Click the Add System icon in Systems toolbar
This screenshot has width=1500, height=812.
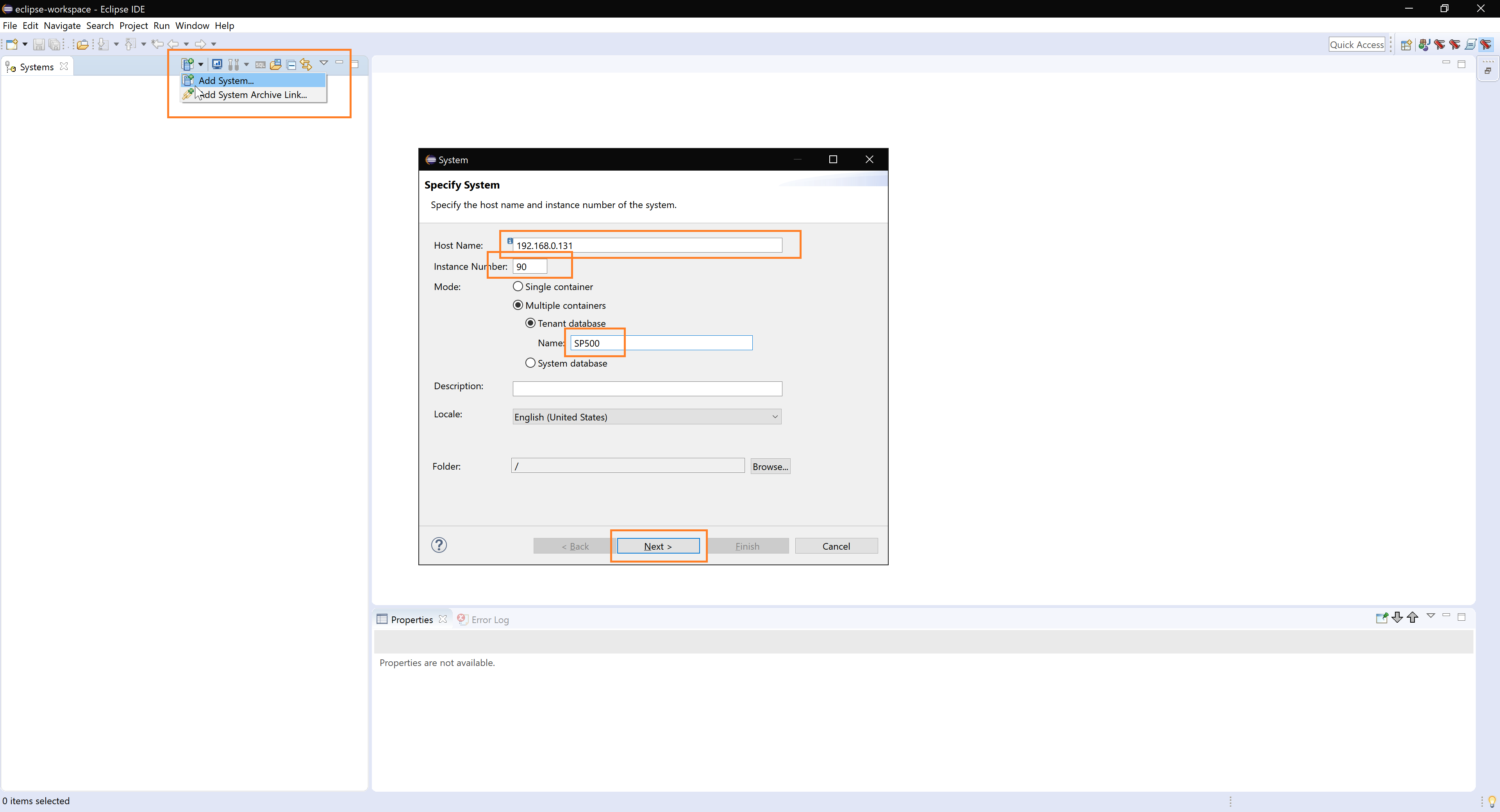point(187,64)
